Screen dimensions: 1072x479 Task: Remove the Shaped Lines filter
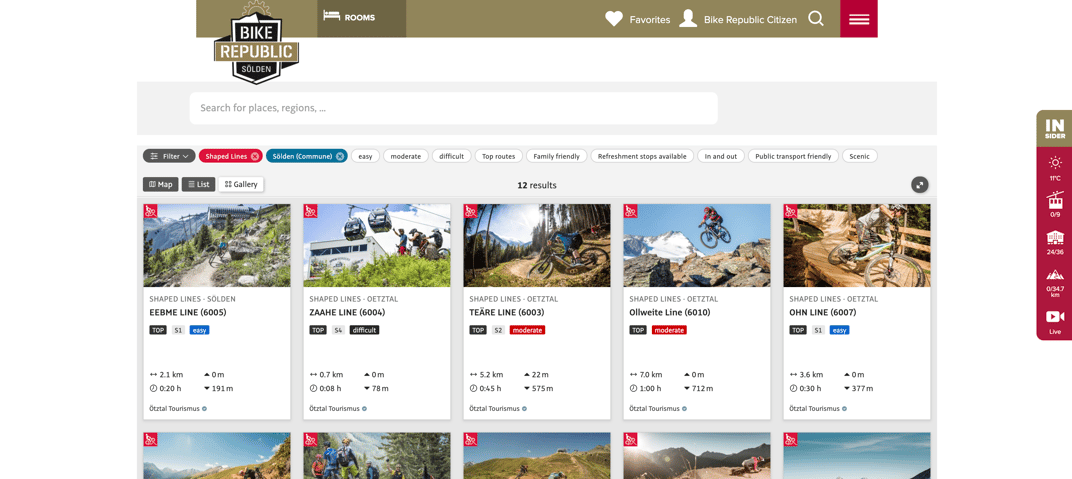coord(255,156)
